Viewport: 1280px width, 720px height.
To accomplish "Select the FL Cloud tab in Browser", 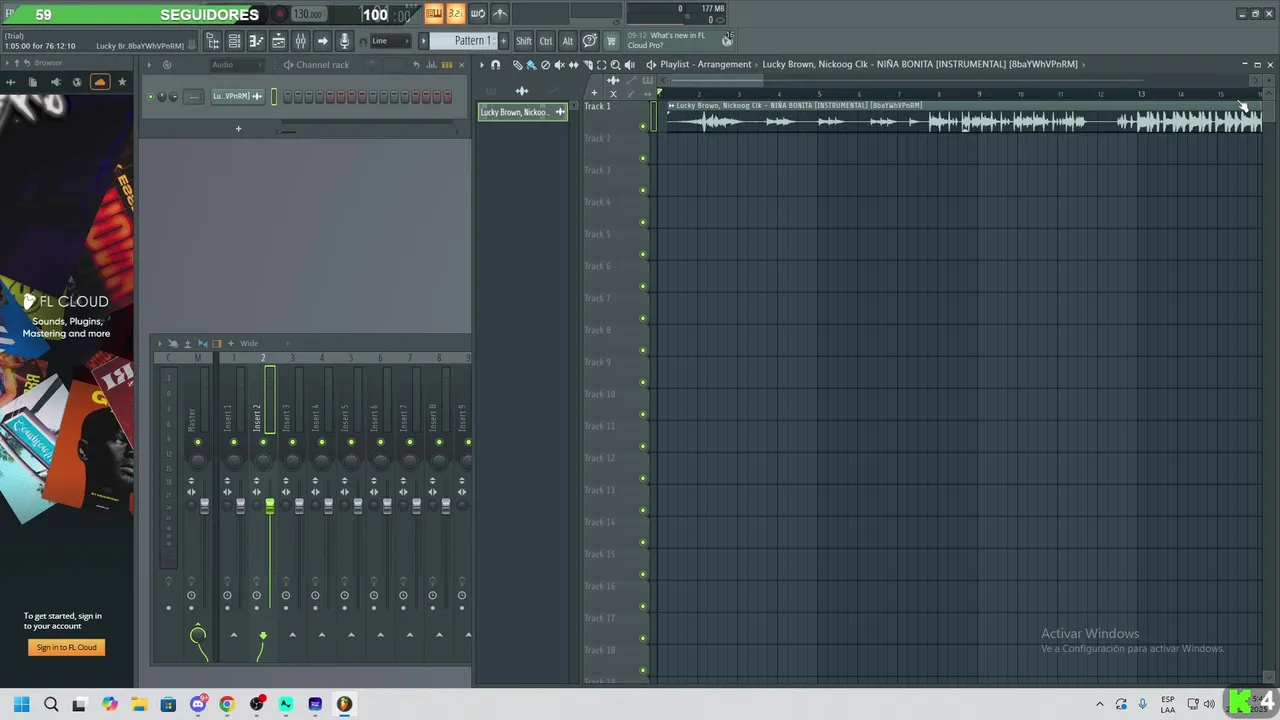I will click(x=100, y=82).
